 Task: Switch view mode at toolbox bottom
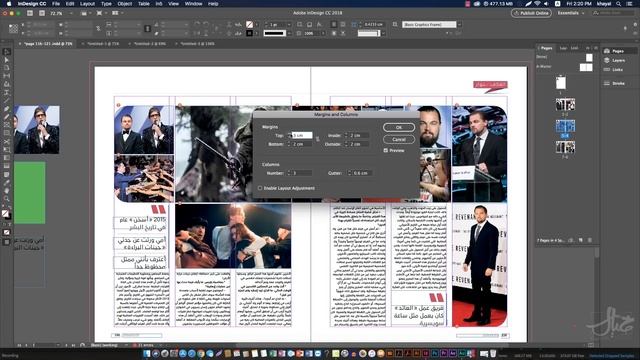(x=7, y=242)
